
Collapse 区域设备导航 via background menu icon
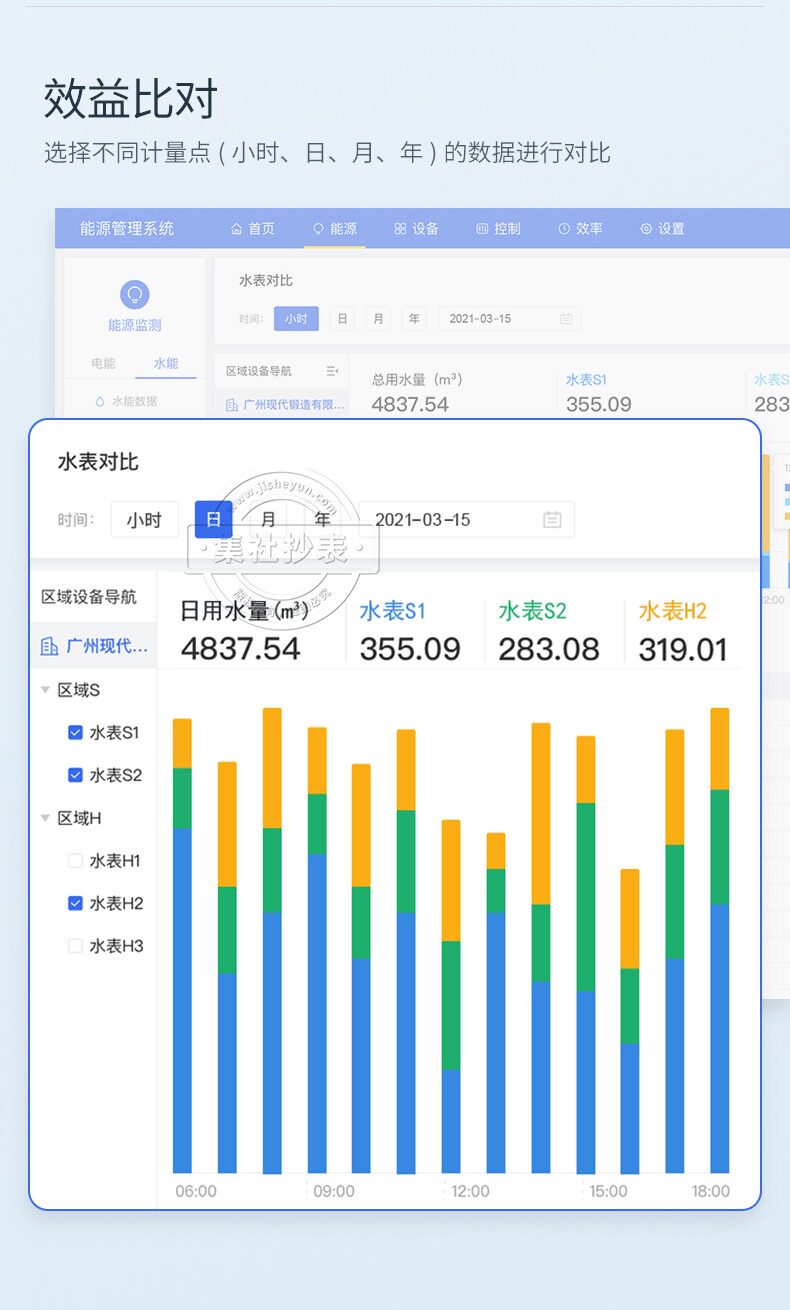332,371
